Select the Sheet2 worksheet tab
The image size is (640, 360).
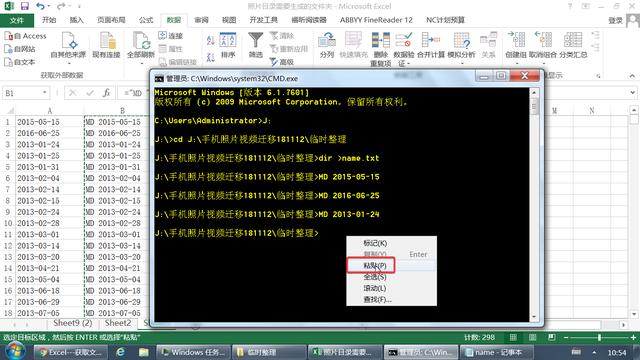click(x=118, y=323)
